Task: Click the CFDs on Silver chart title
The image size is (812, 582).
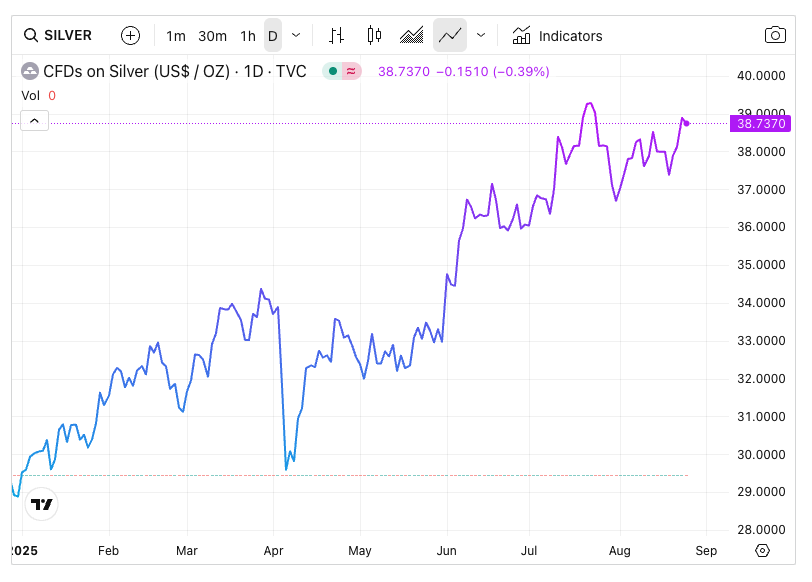Action: (175, 71)
